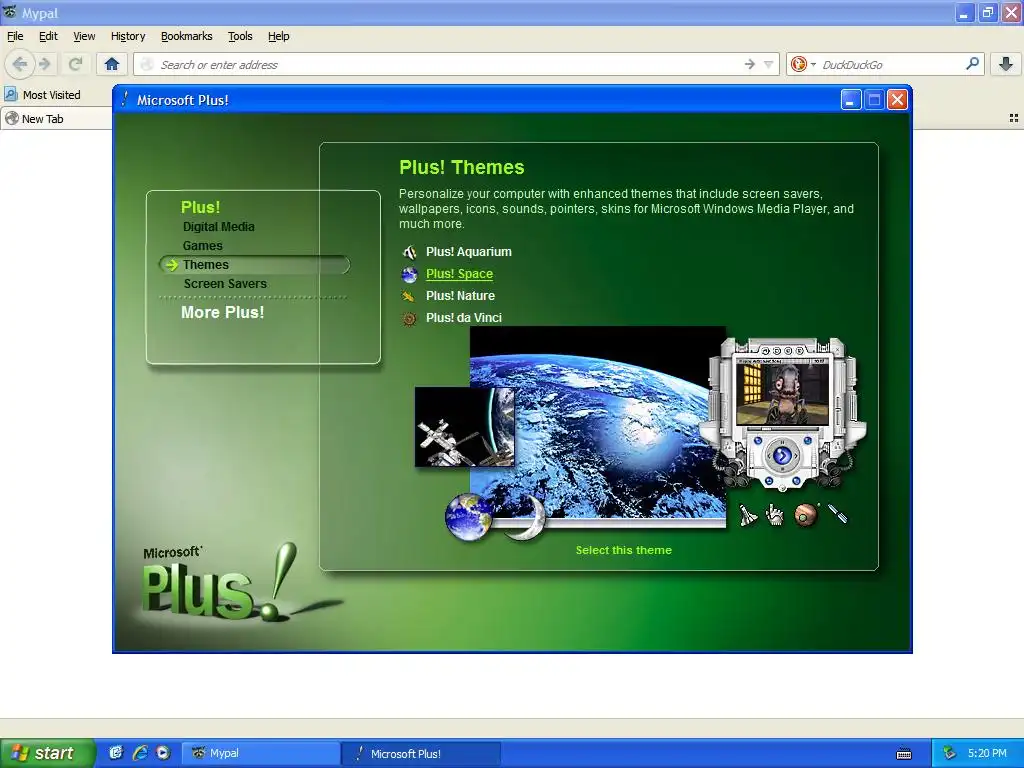Select the Plus! Nature theme

pos(460,296)
